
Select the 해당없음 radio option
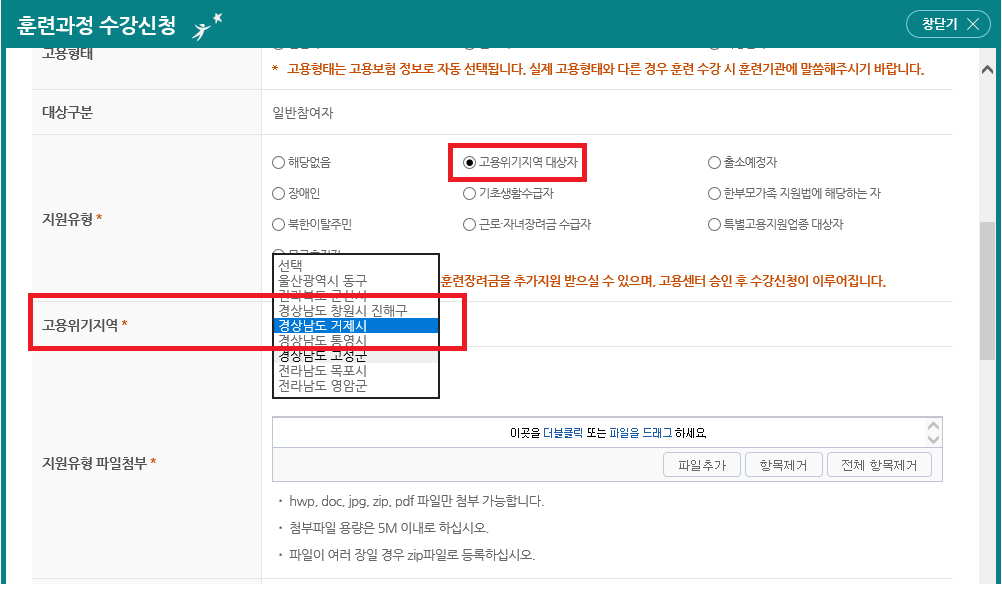pos(278,162)
